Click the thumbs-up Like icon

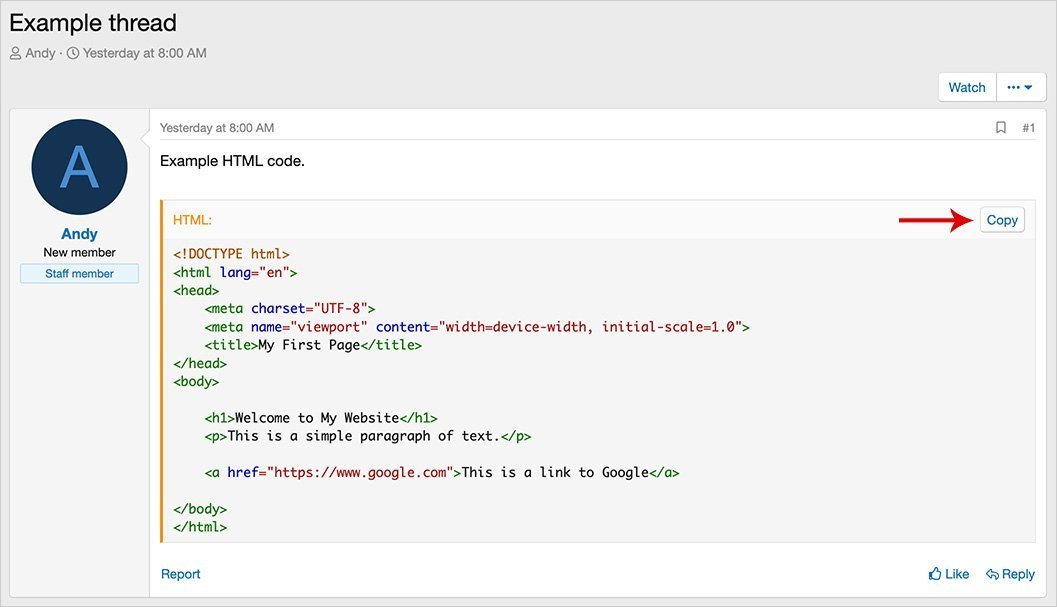[935, 574]
